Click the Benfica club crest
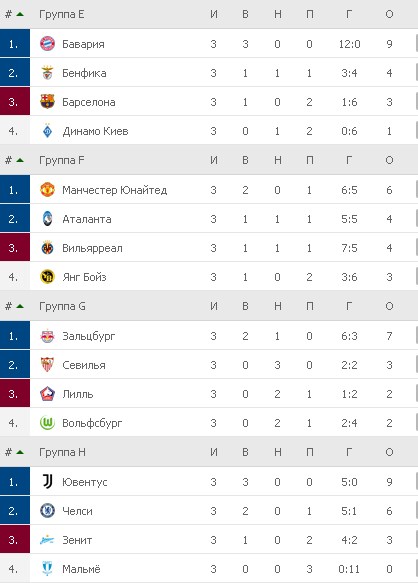Screen dimensions: 418x583 click(47, 73)
